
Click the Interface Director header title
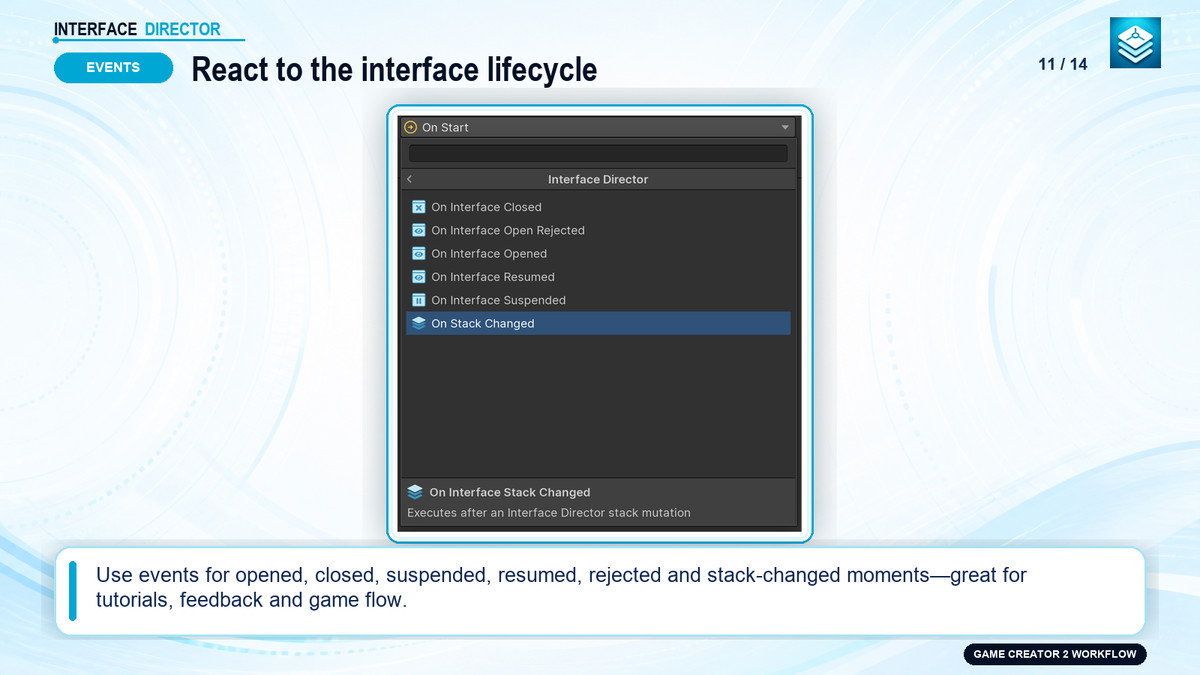pos(598,179)
